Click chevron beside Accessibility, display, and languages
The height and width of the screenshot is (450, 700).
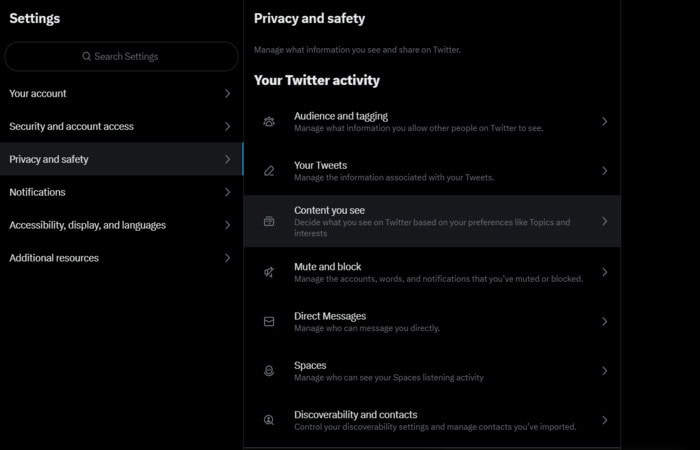[228, 225]
